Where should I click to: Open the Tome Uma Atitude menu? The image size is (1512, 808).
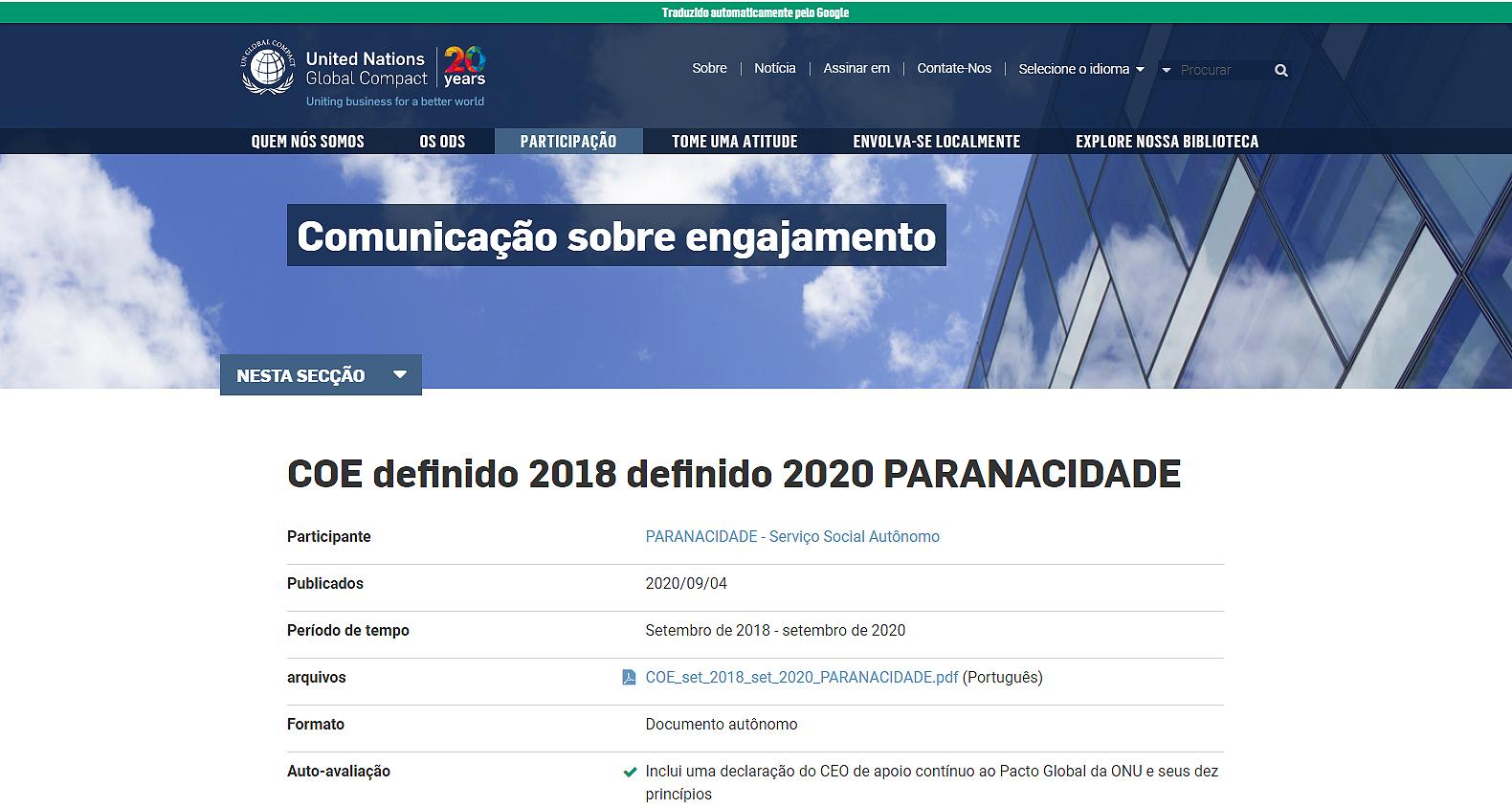pos(734,141)
